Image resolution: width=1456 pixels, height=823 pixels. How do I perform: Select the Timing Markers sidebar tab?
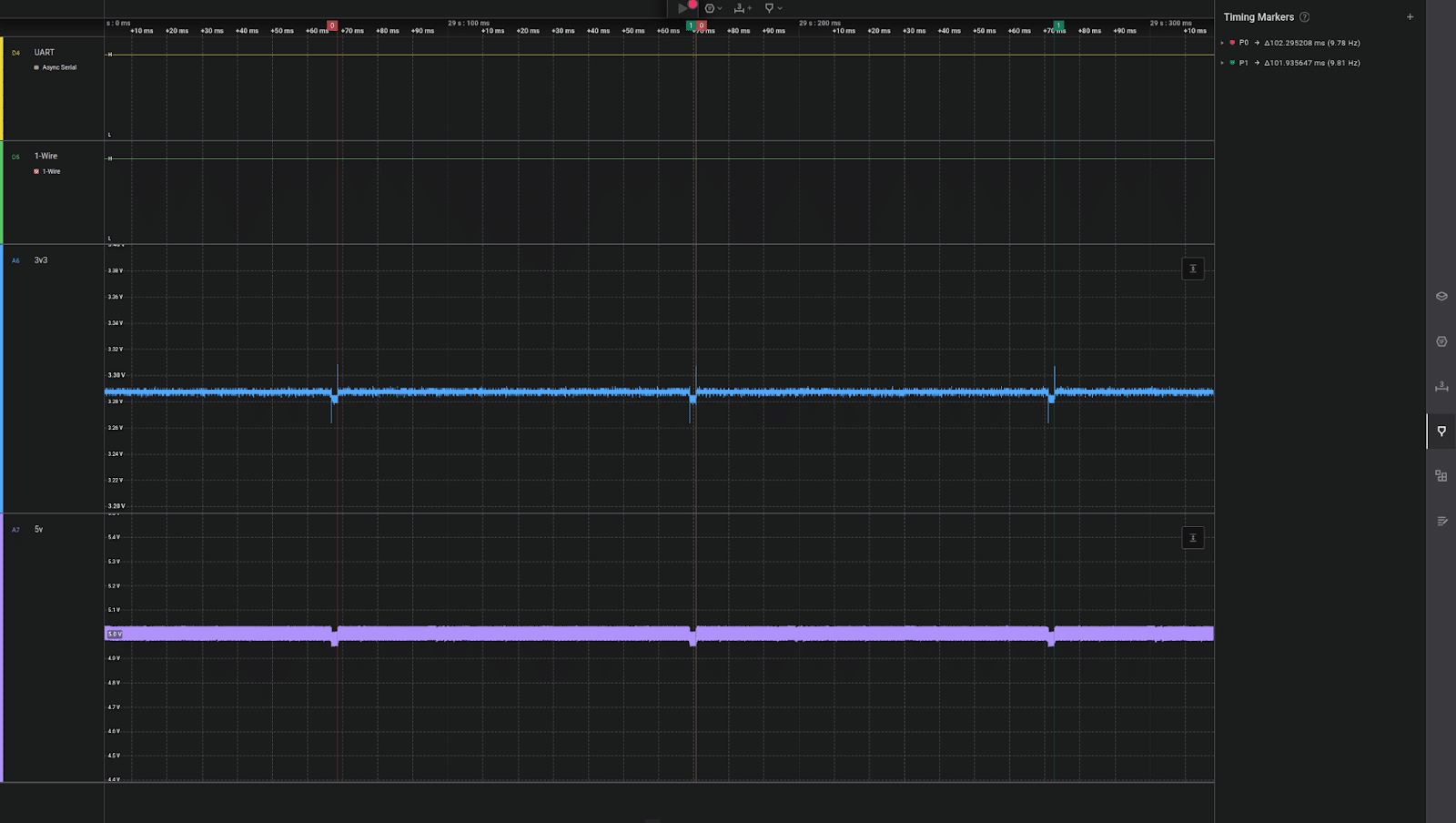(1441, 431)
